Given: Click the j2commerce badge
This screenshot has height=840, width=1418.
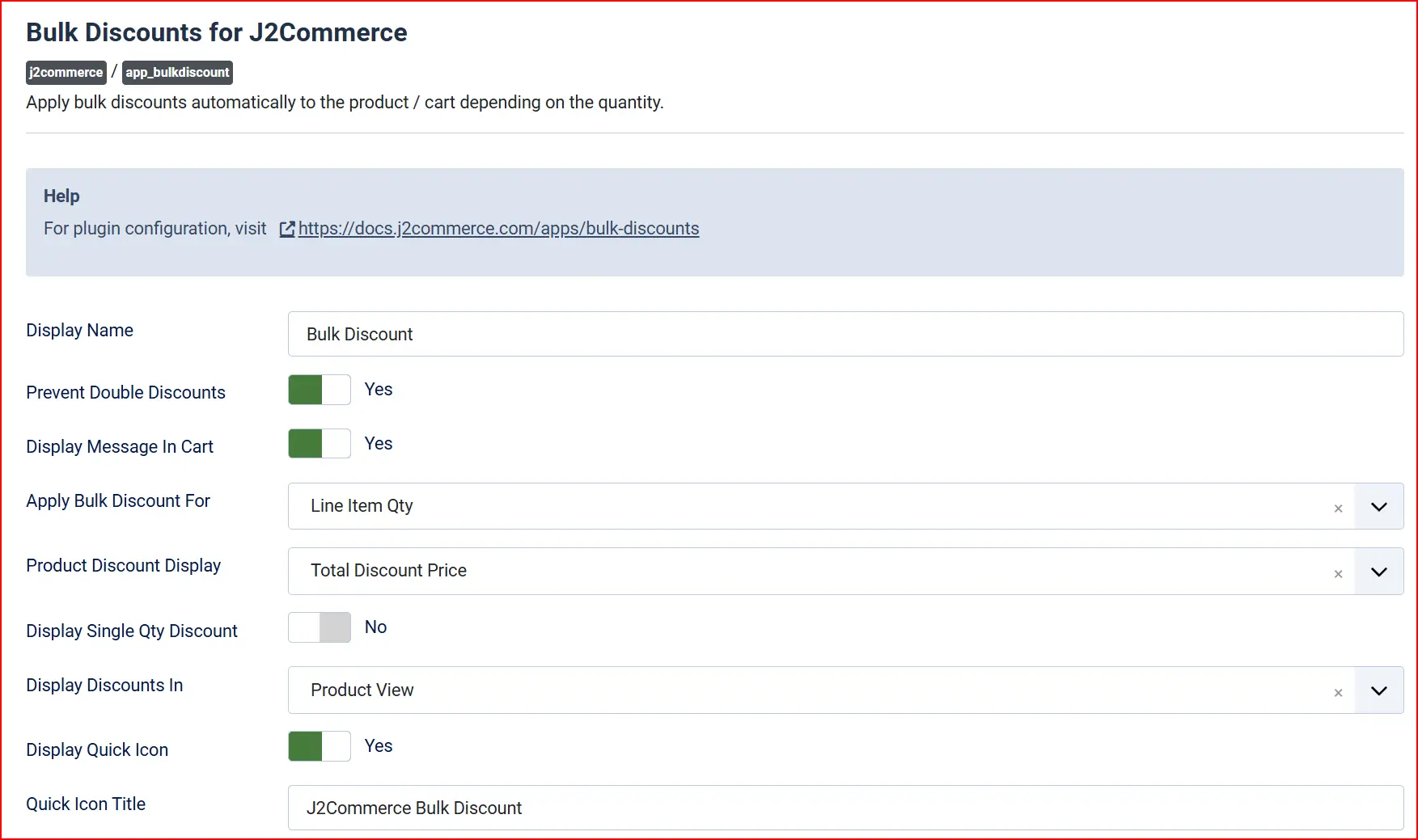Looking at the screenshot, I should (x=66, y=73).
